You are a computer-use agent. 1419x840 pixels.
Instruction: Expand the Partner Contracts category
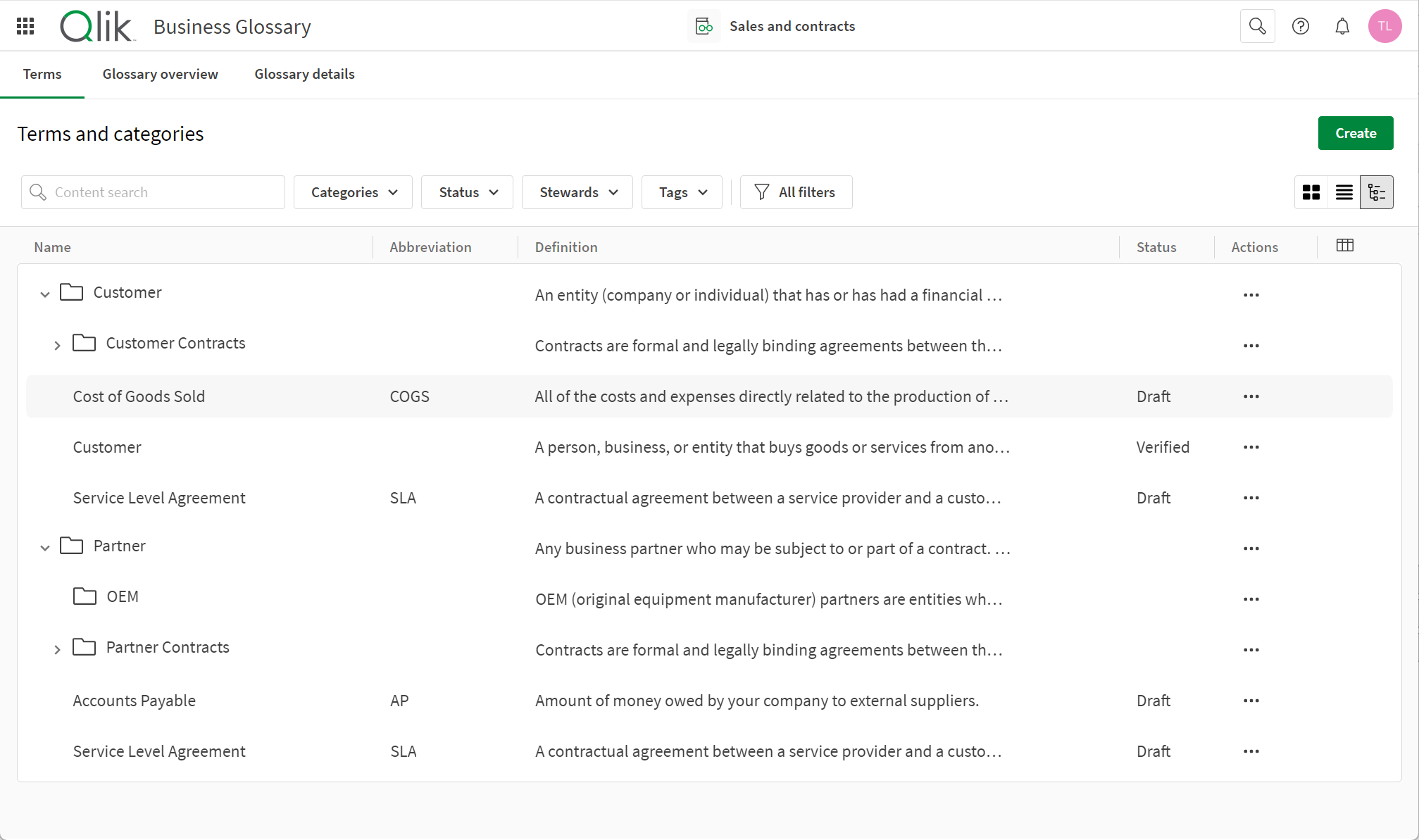coord(58,649)
